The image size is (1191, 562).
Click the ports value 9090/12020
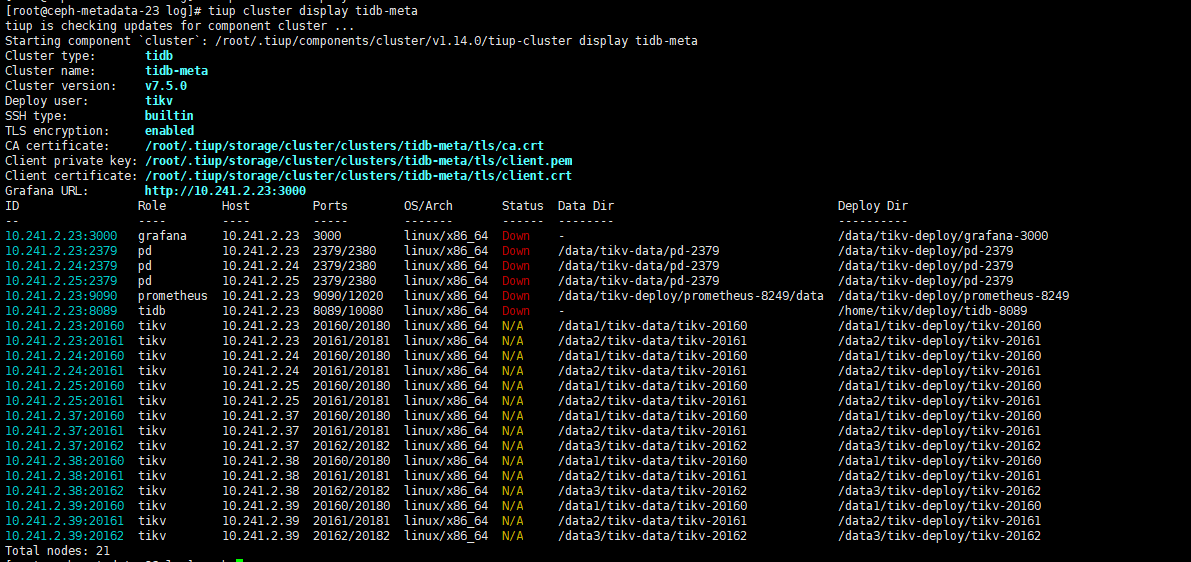347,295
